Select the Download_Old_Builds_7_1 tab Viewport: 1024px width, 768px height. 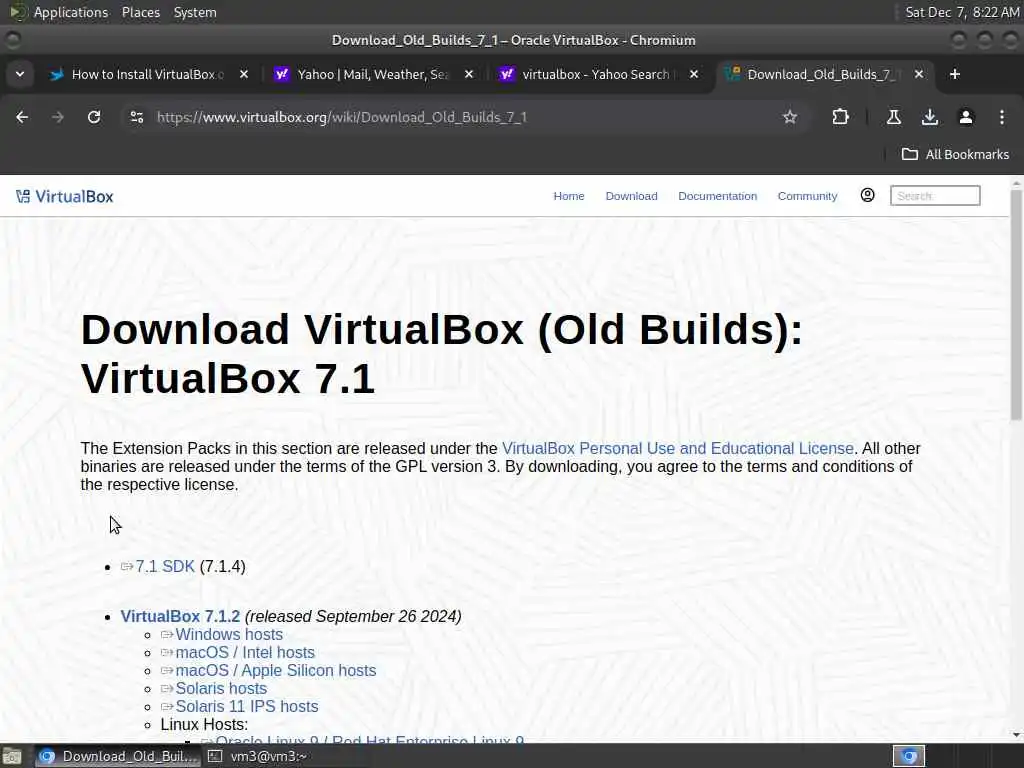pyautogui.click(x=823, y=74)
